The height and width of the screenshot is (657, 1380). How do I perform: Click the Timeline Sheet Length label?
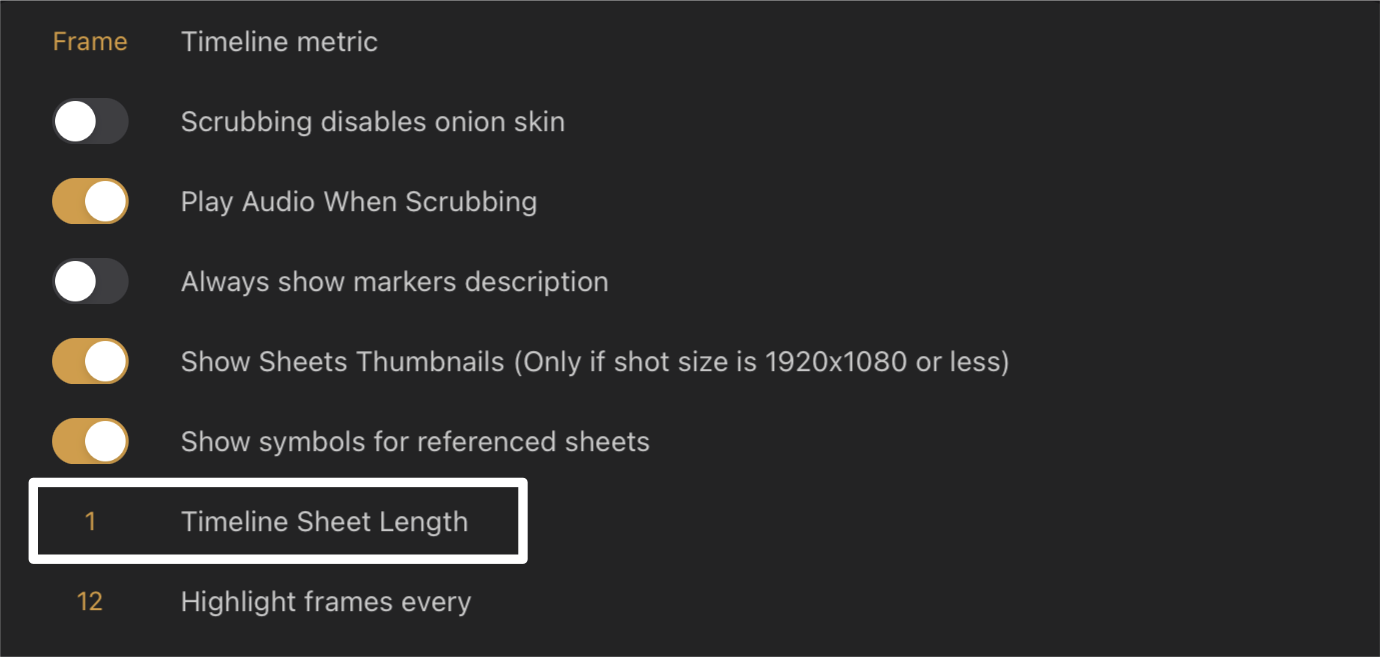tap(324, 522)
